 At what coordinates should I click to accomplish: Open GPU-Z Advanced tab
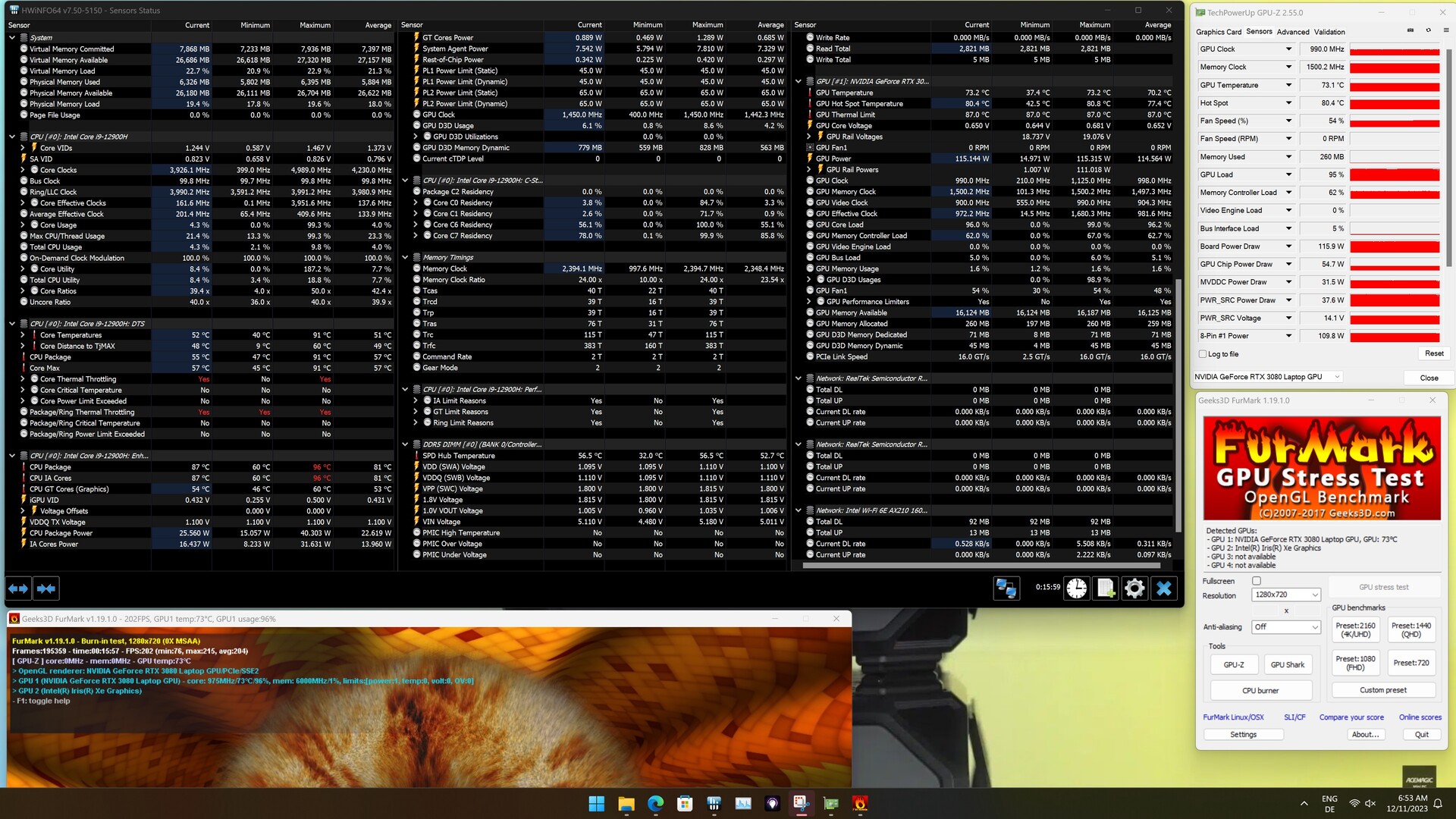click(1292, 32)
